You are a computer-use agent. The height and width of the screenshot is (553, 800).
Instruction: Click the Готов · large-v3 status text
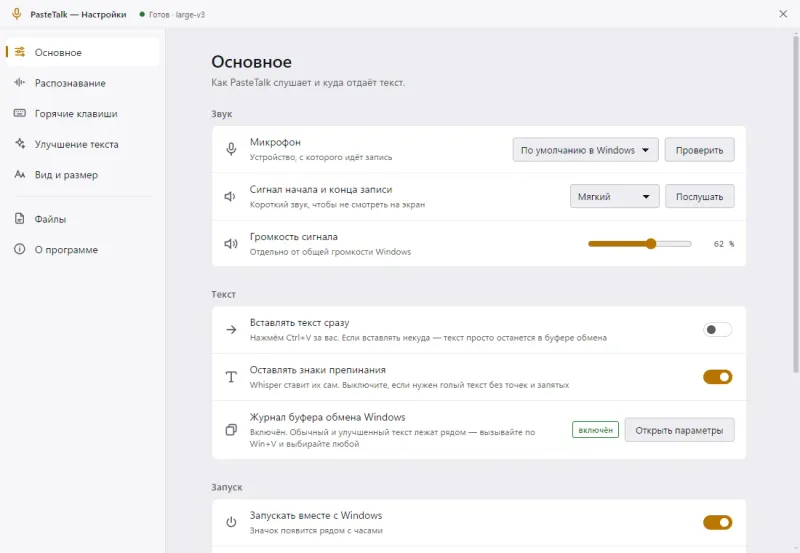[177, 15]
